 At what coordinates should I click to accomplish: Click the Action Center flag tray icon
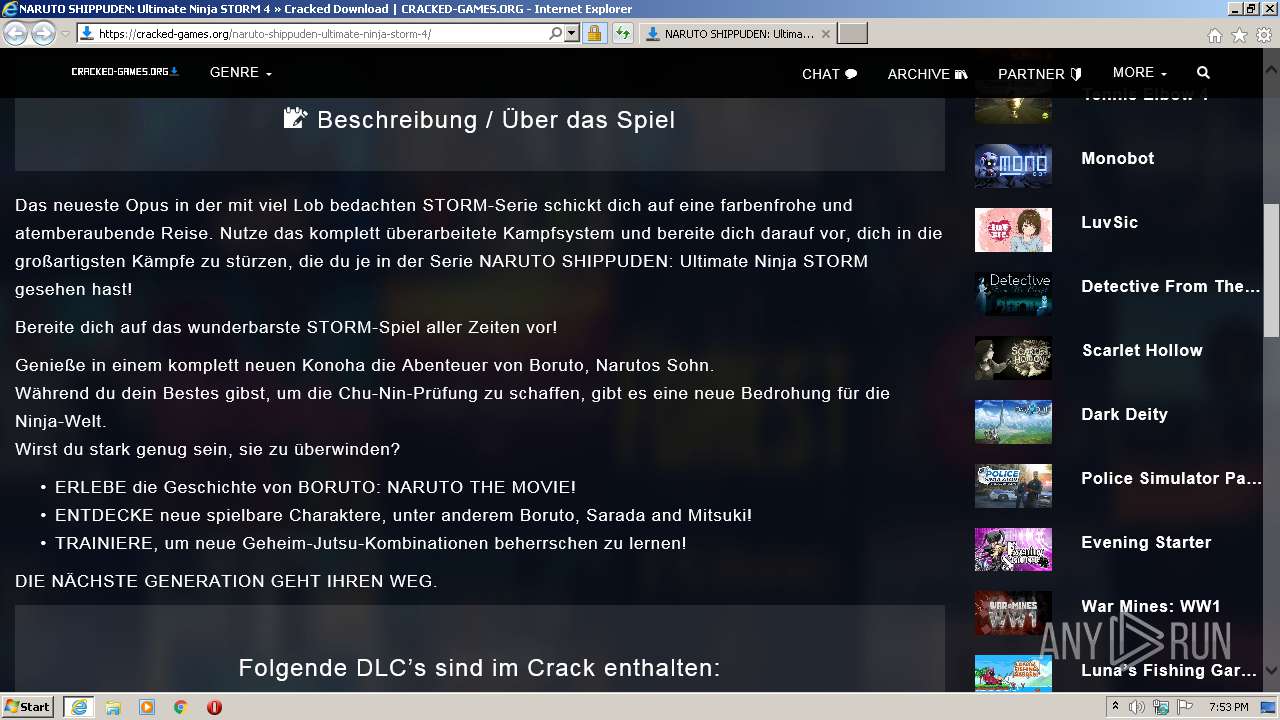tap(1185, 707)
